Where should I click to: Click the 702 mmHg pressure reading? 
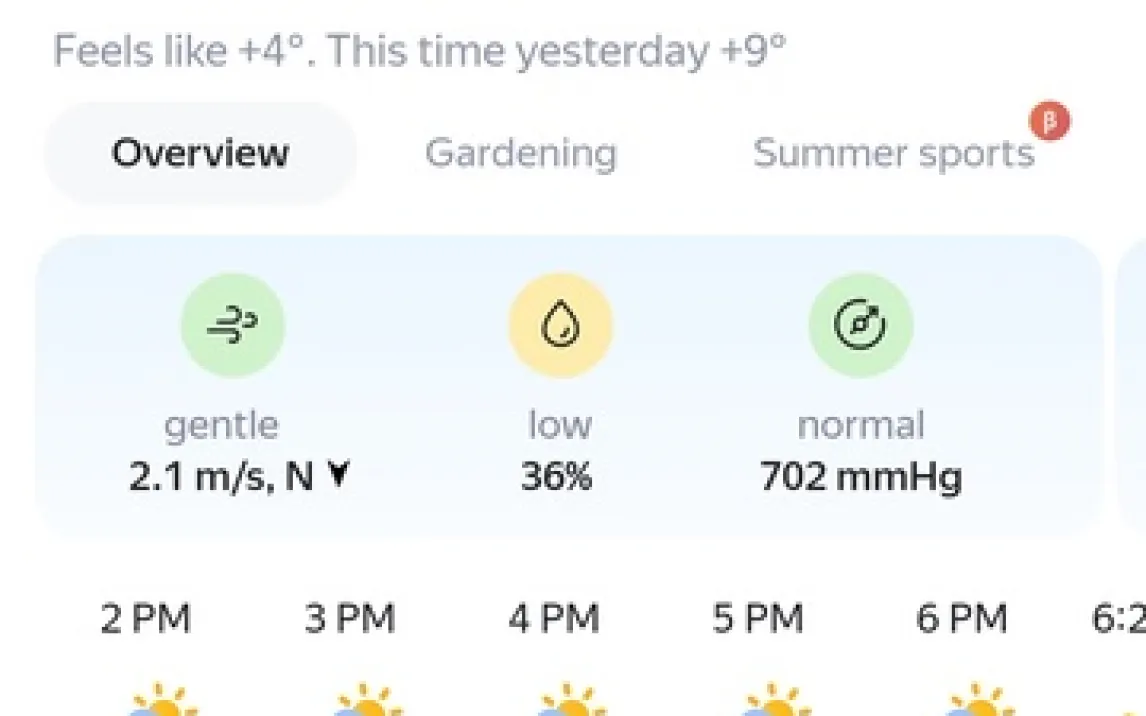(861, 477)
